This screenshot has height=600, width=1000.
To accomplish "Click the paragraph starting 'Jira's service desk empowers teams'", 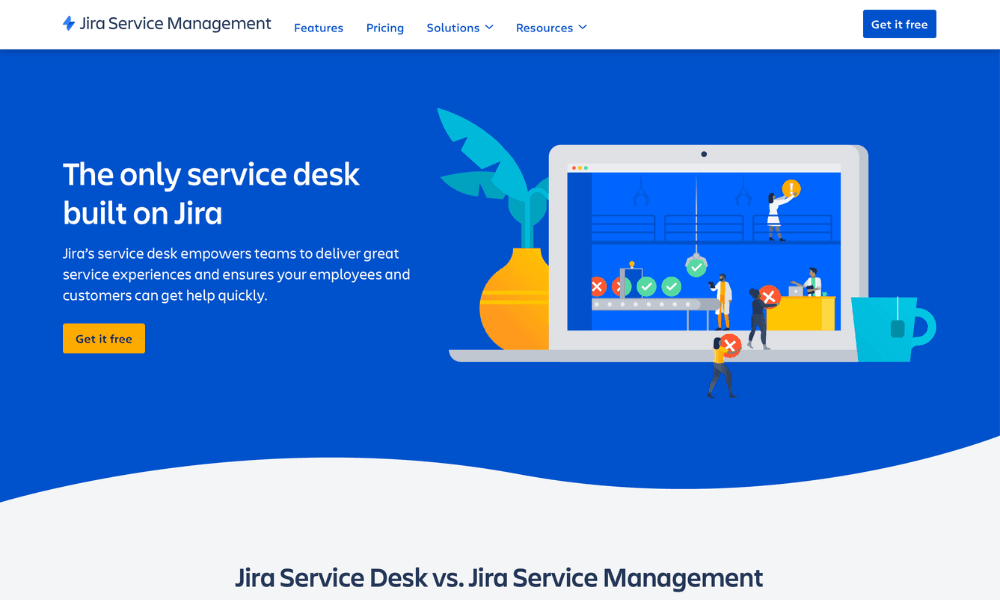I will [237, 274].
